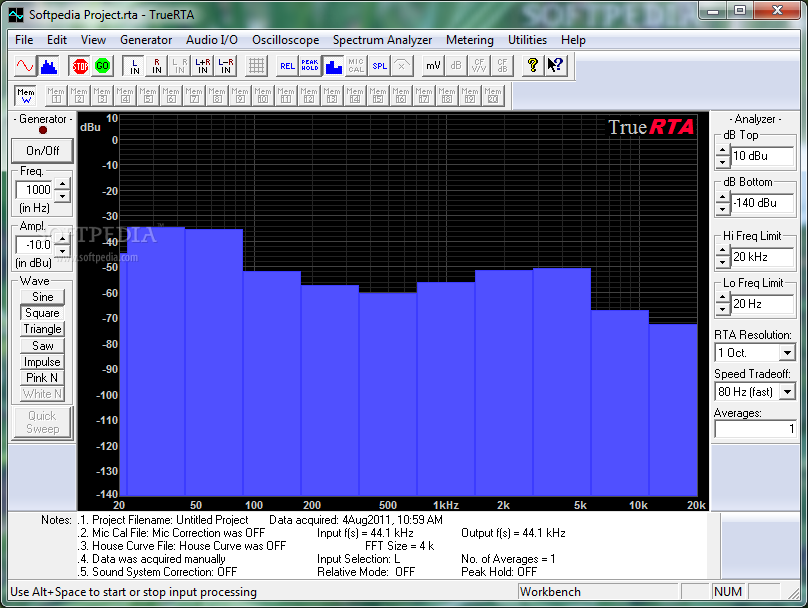The image size is (808, 608).
Task: Toggle the generator On/Off button
Action: pos(43,151)
